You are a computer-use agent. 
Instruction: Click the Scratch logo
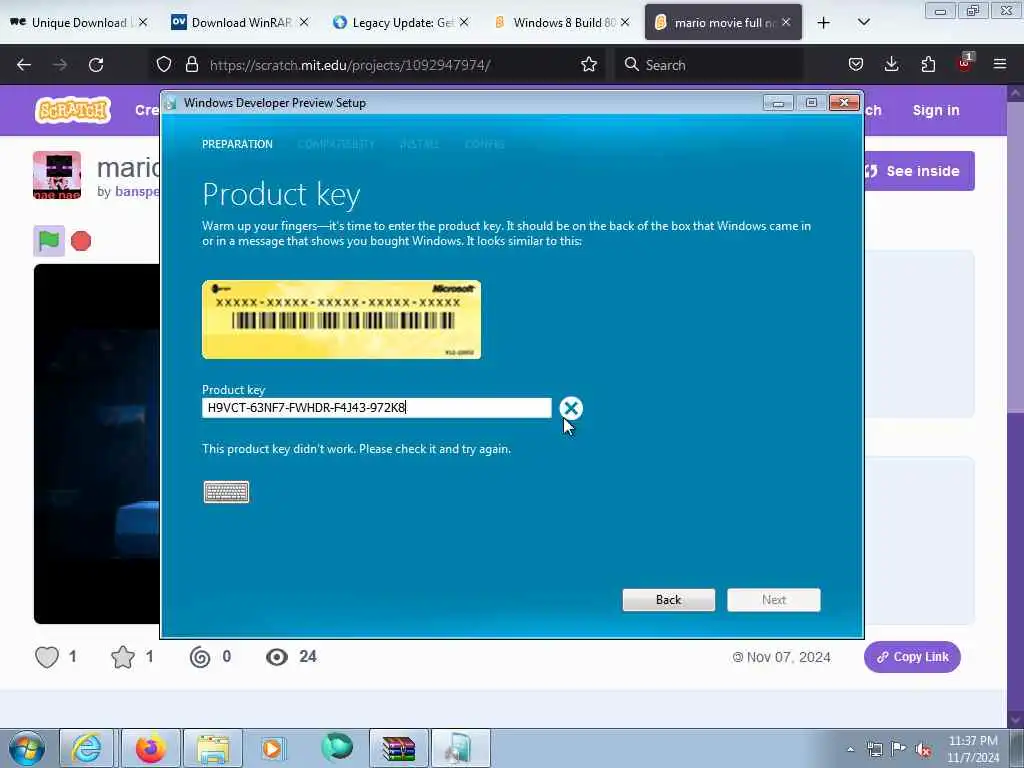tap(72, 110)
